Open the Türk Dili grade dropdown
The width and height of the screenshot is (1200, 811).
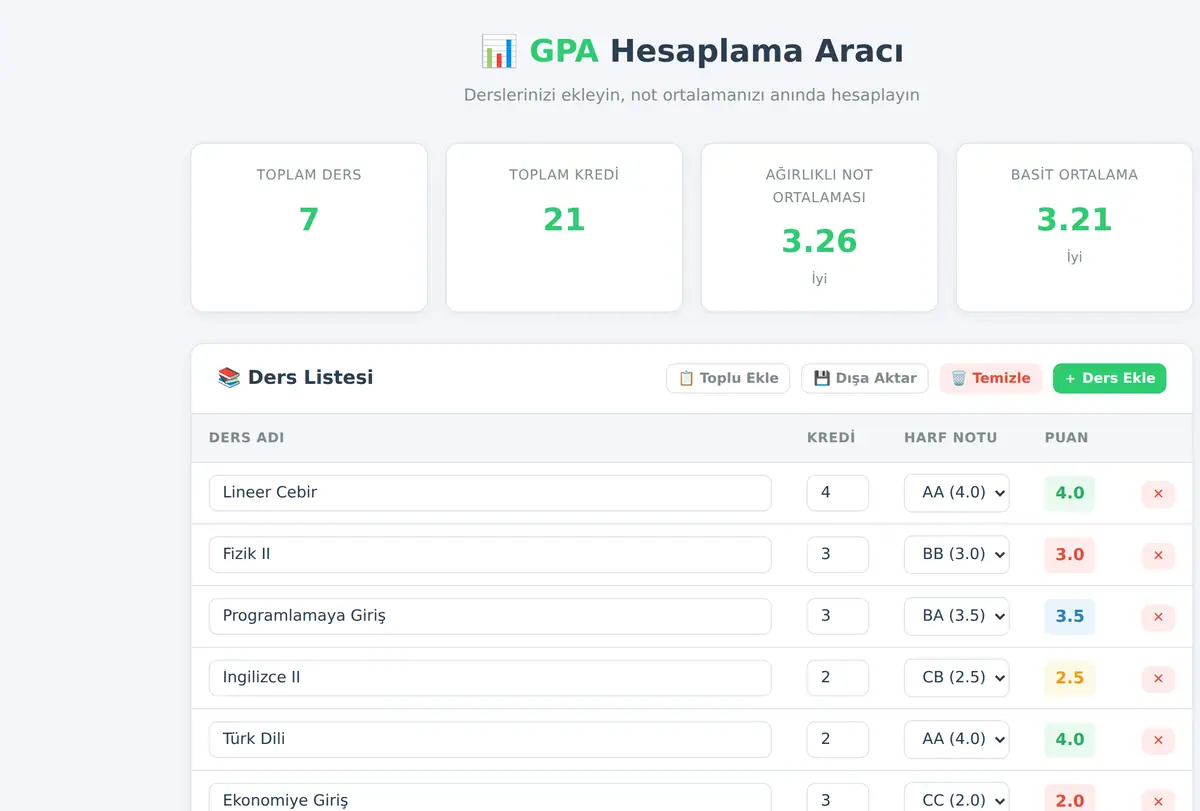pyautogui.click(x=956, y=740)
